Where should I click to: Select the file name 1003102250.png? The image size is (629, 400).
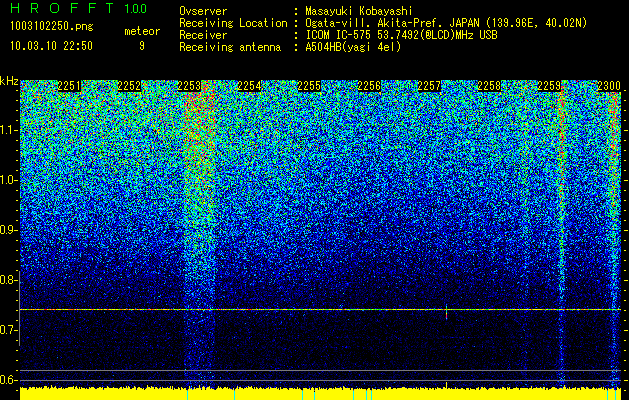(52, 26)
